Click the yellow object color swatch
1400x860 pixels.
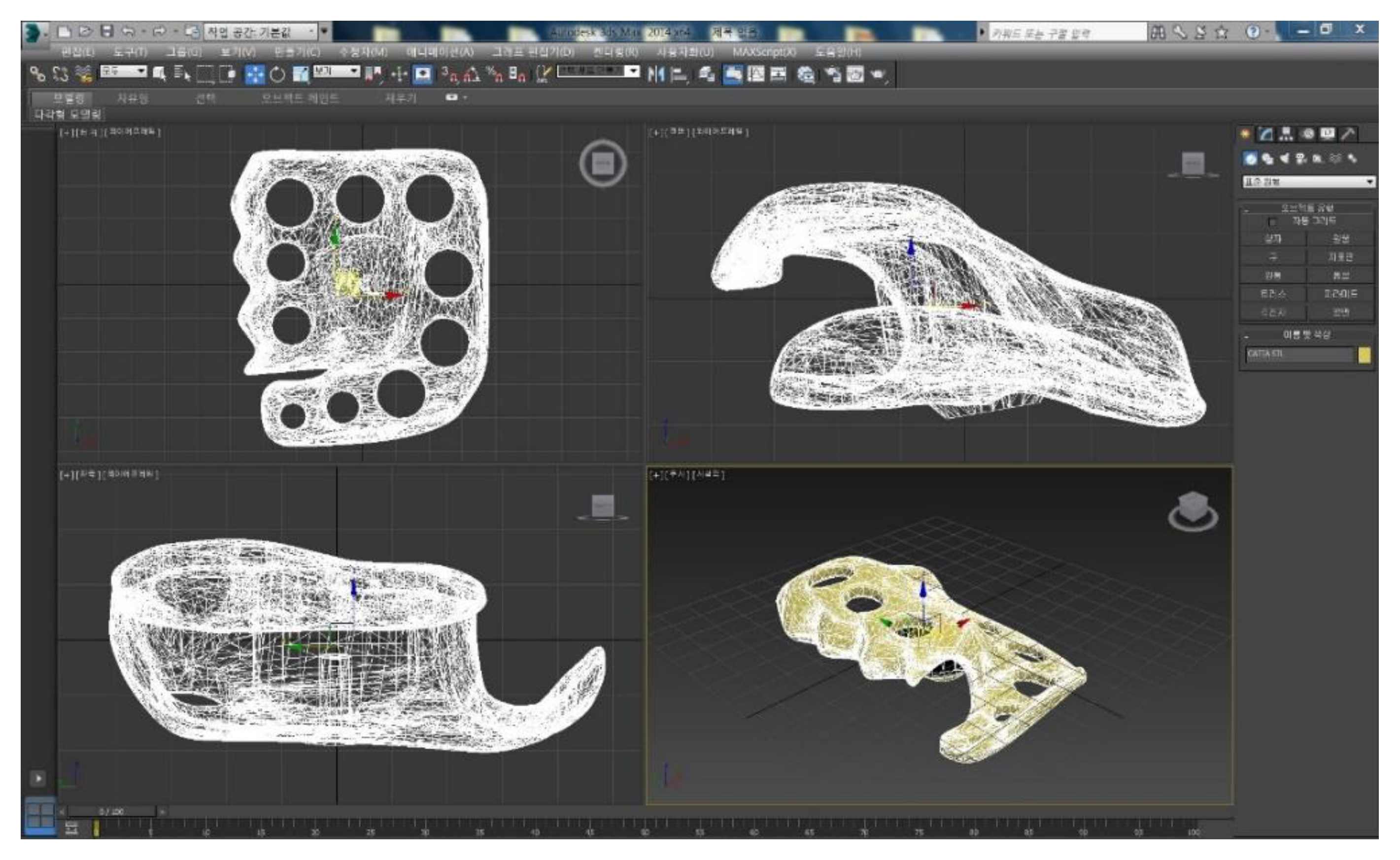click(x=1364, y=355)
